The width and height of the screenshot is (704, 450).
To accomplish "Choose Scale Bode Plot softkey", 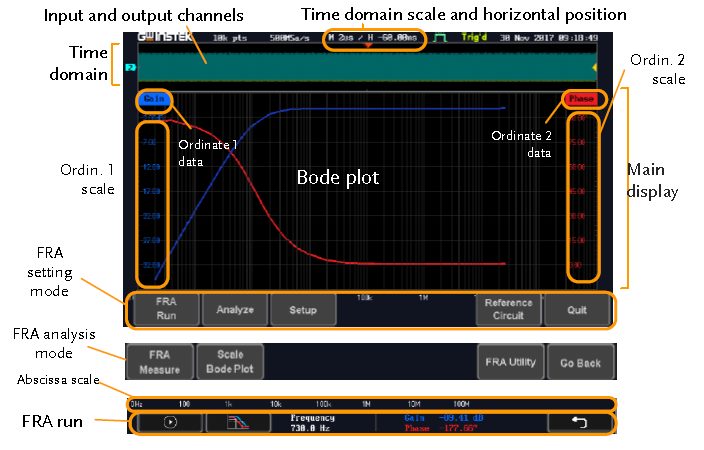I will pyautogui.click(x=229, y=361).
